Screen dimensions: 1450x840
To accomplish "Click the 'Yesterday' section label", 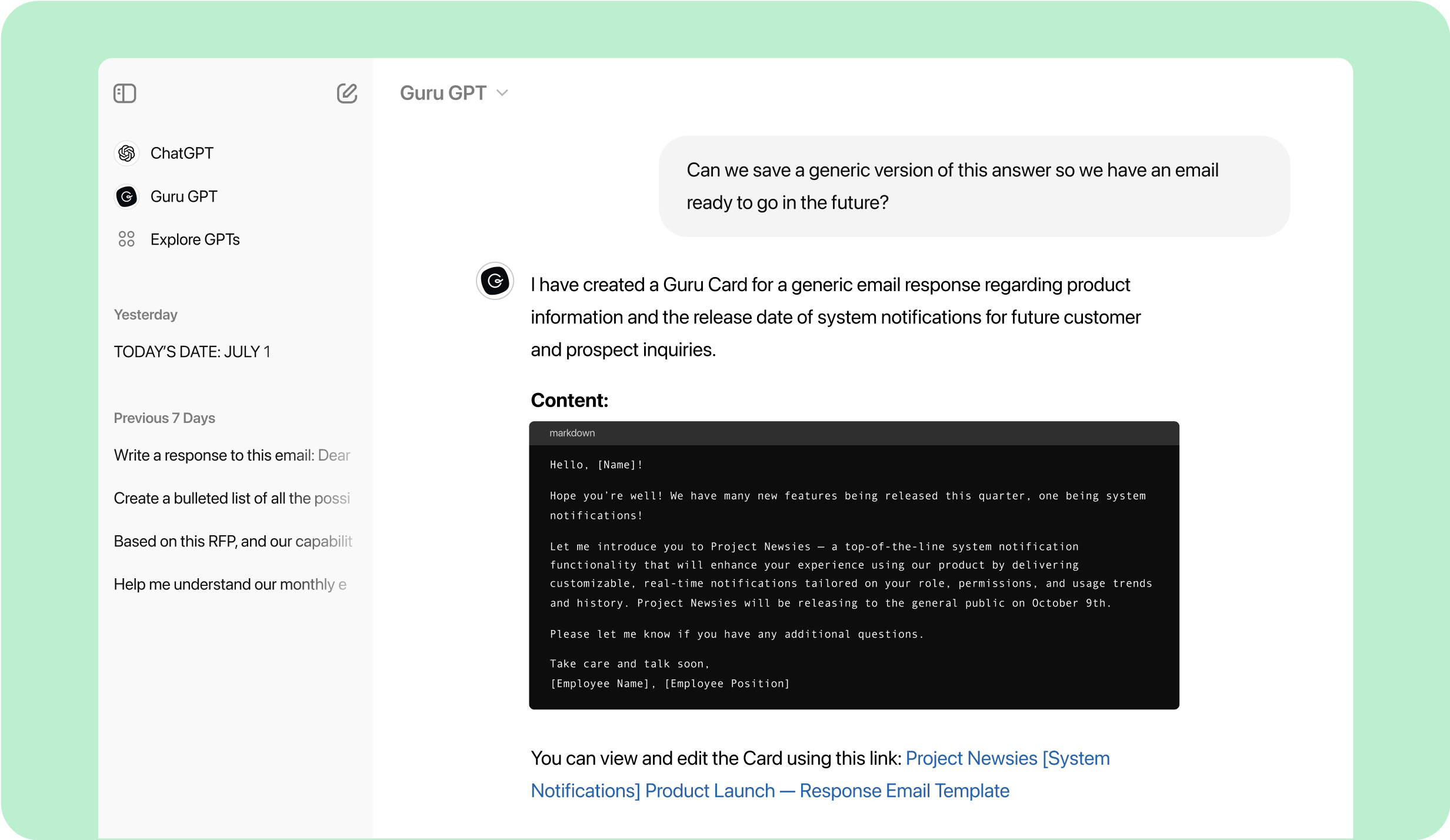I will [145, 315].
